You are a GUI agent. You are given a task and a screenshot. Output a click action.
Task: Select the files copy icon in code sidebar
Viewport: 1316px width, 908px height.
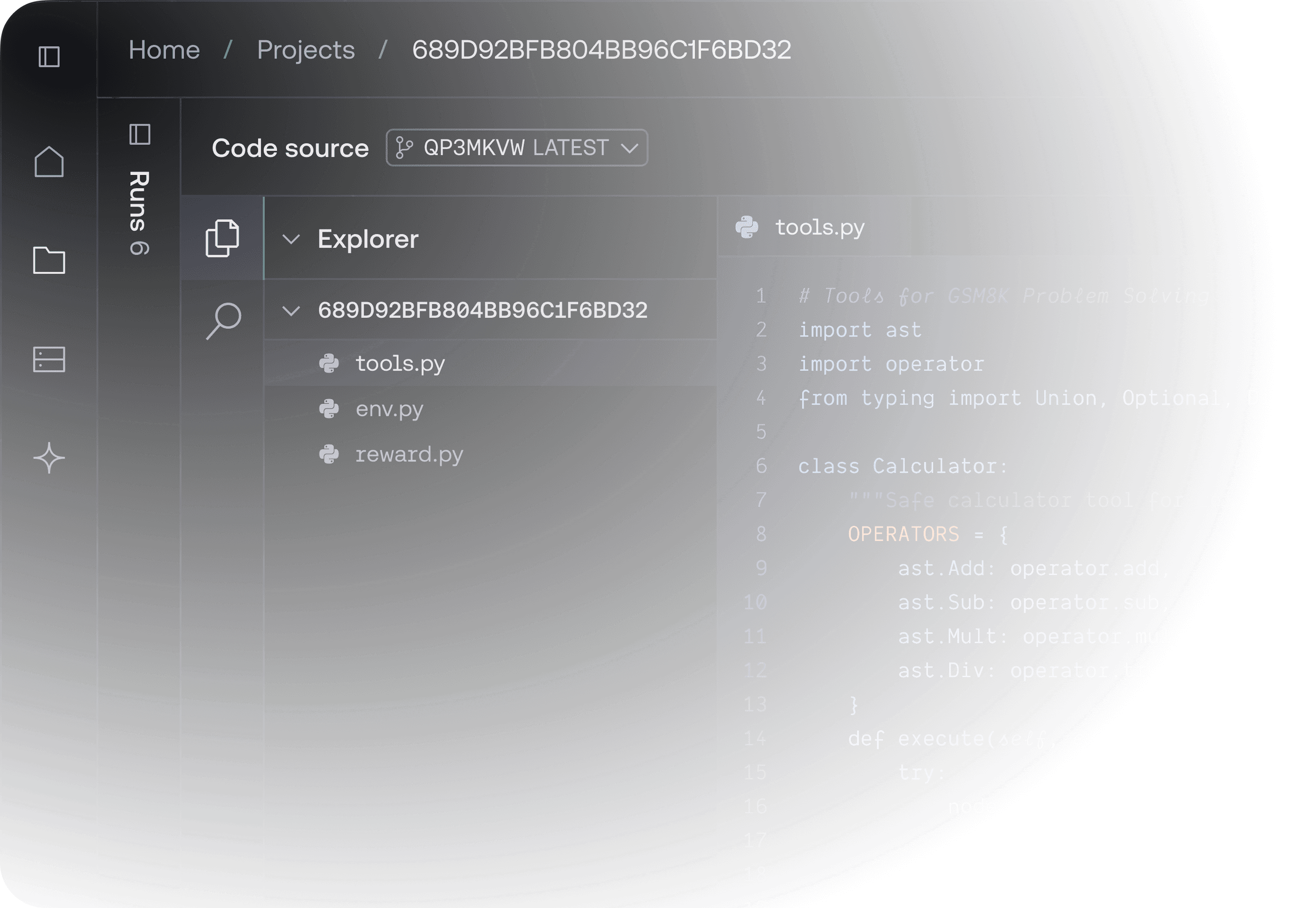(x=222, y=238)
